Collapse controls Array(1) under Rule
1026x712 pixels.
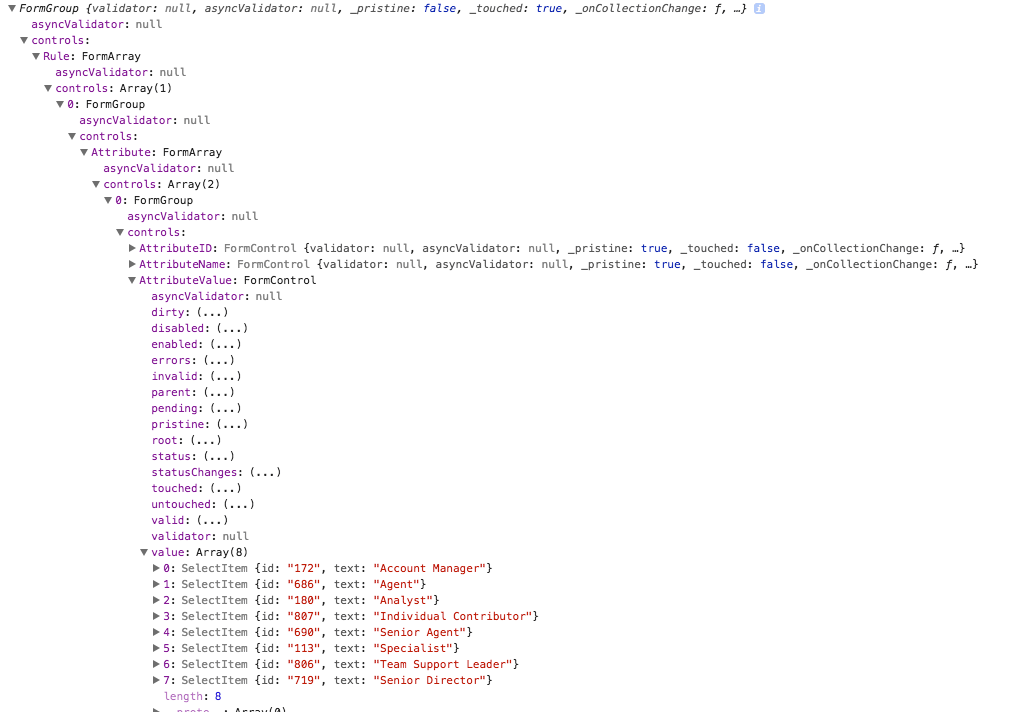pos(49,88)
